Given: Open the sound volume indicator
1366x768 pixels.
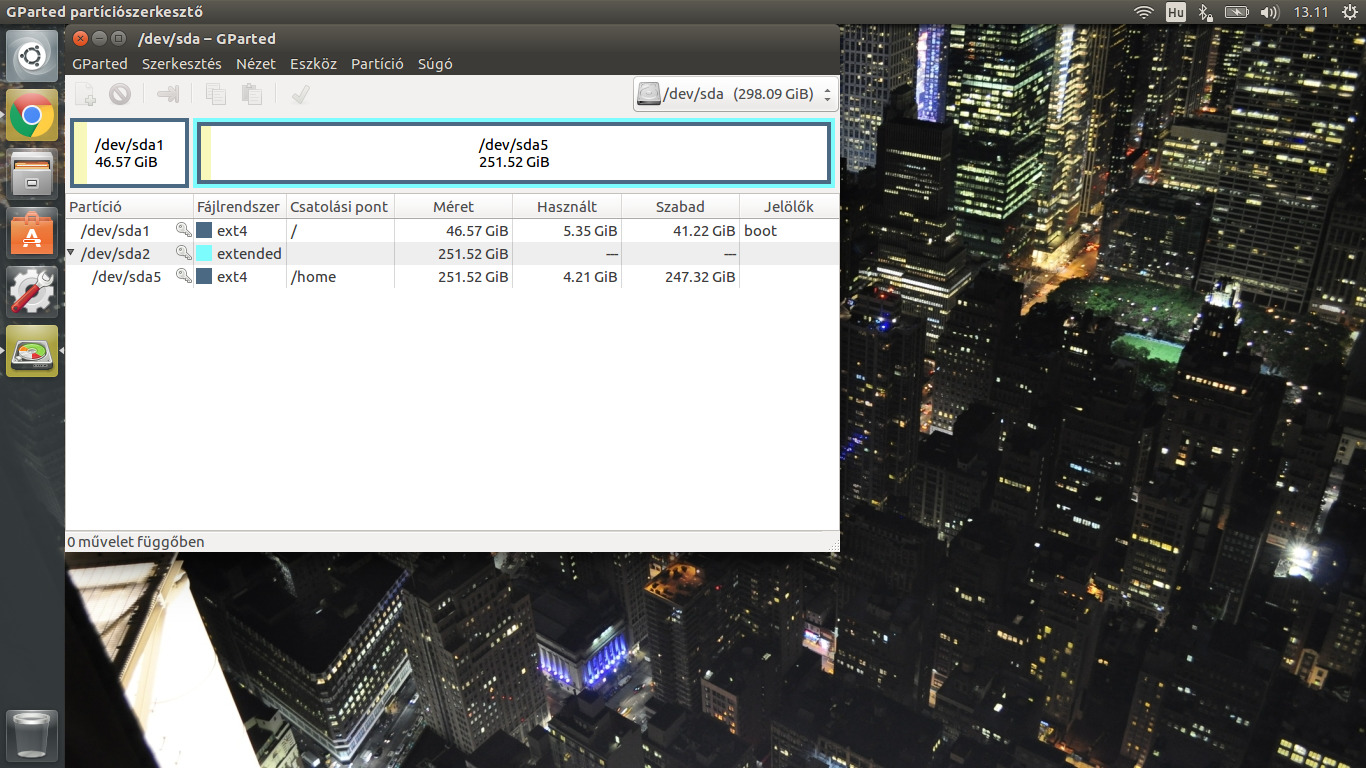Looking at the screenshot, I should (1269, 12).
